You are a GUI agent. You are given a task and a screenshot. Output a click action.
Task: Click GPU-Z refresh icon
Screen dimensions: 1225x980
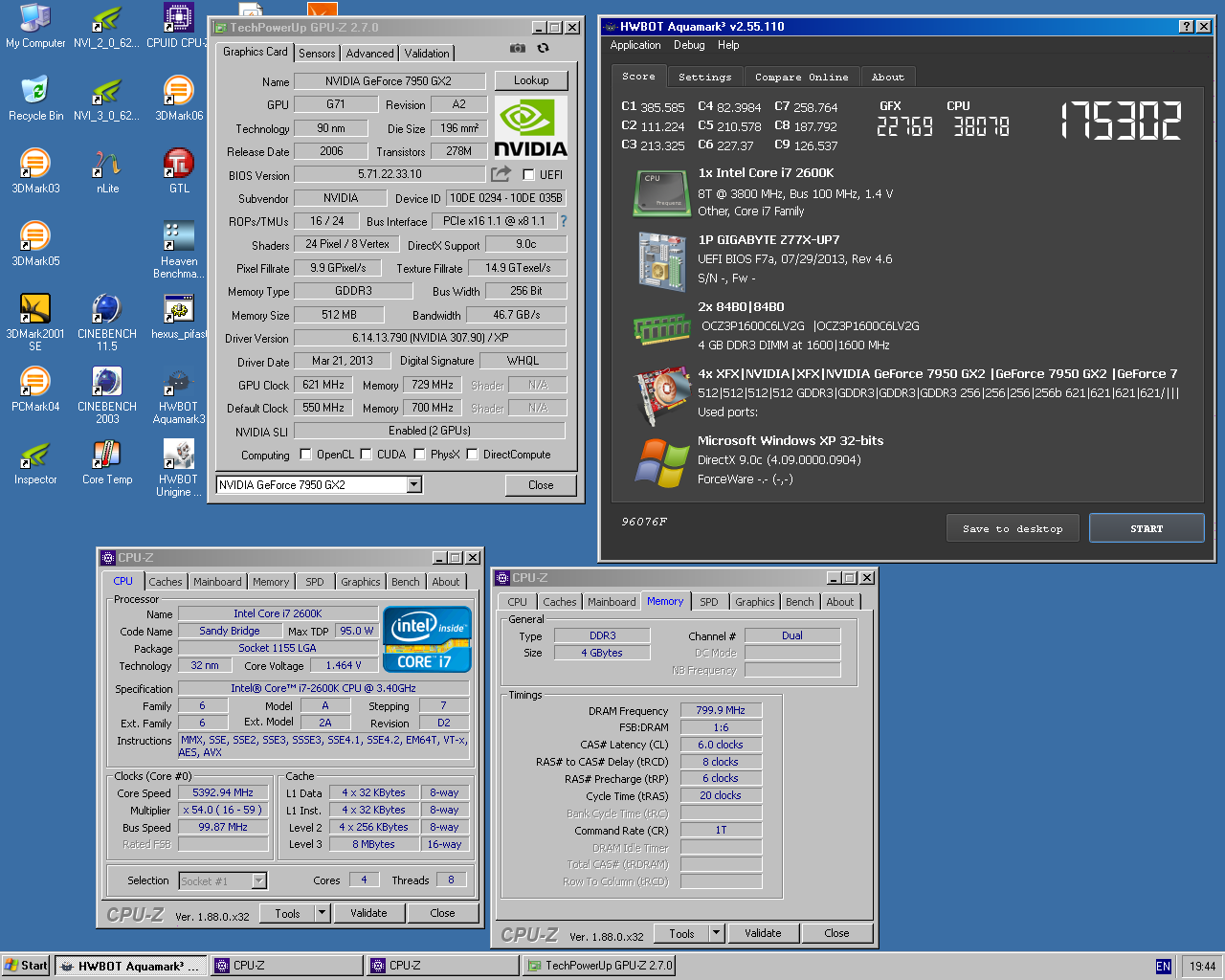pos(543,48)
